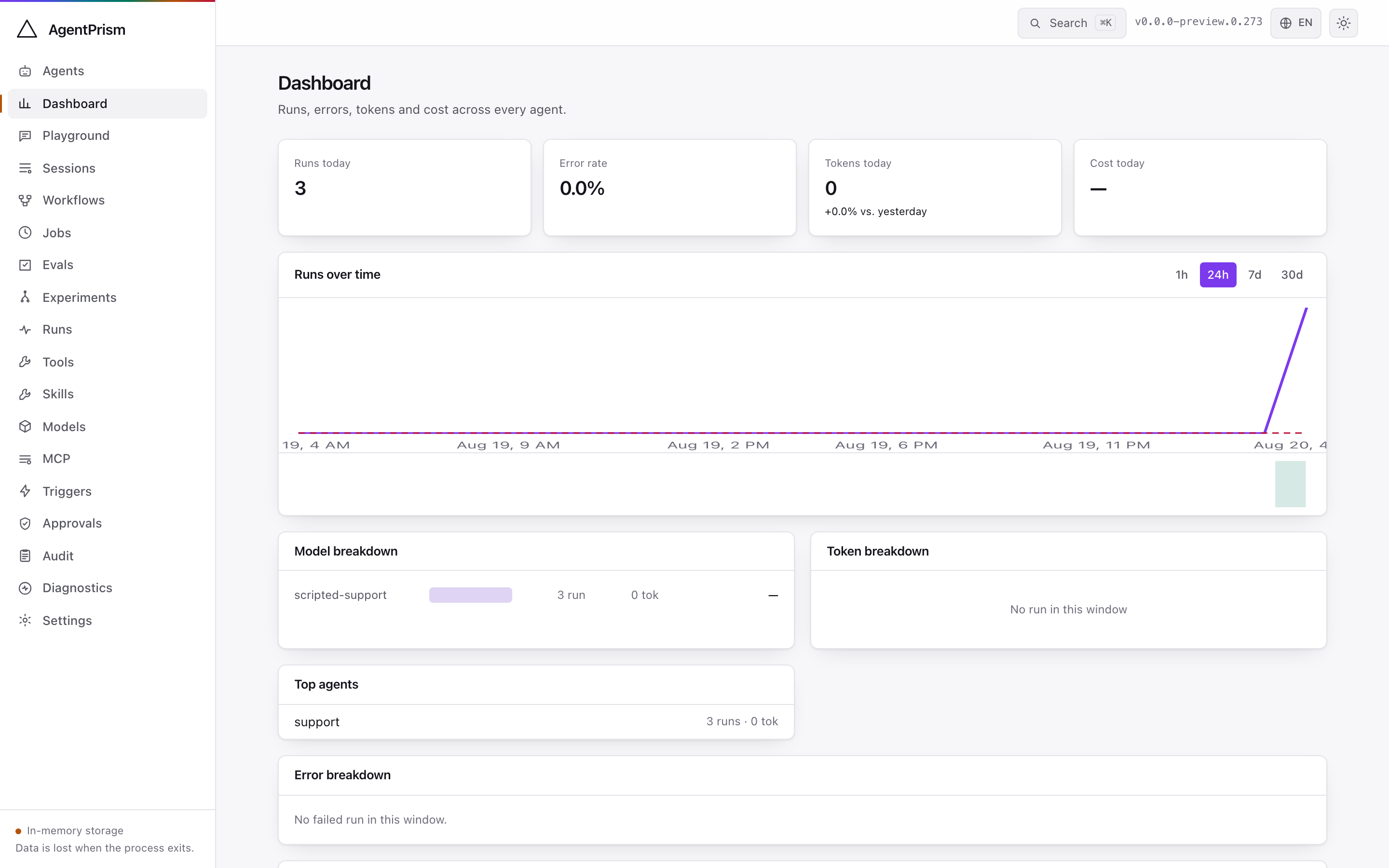
Task: Switch chart range to 1h
Action: point(1181,275)
